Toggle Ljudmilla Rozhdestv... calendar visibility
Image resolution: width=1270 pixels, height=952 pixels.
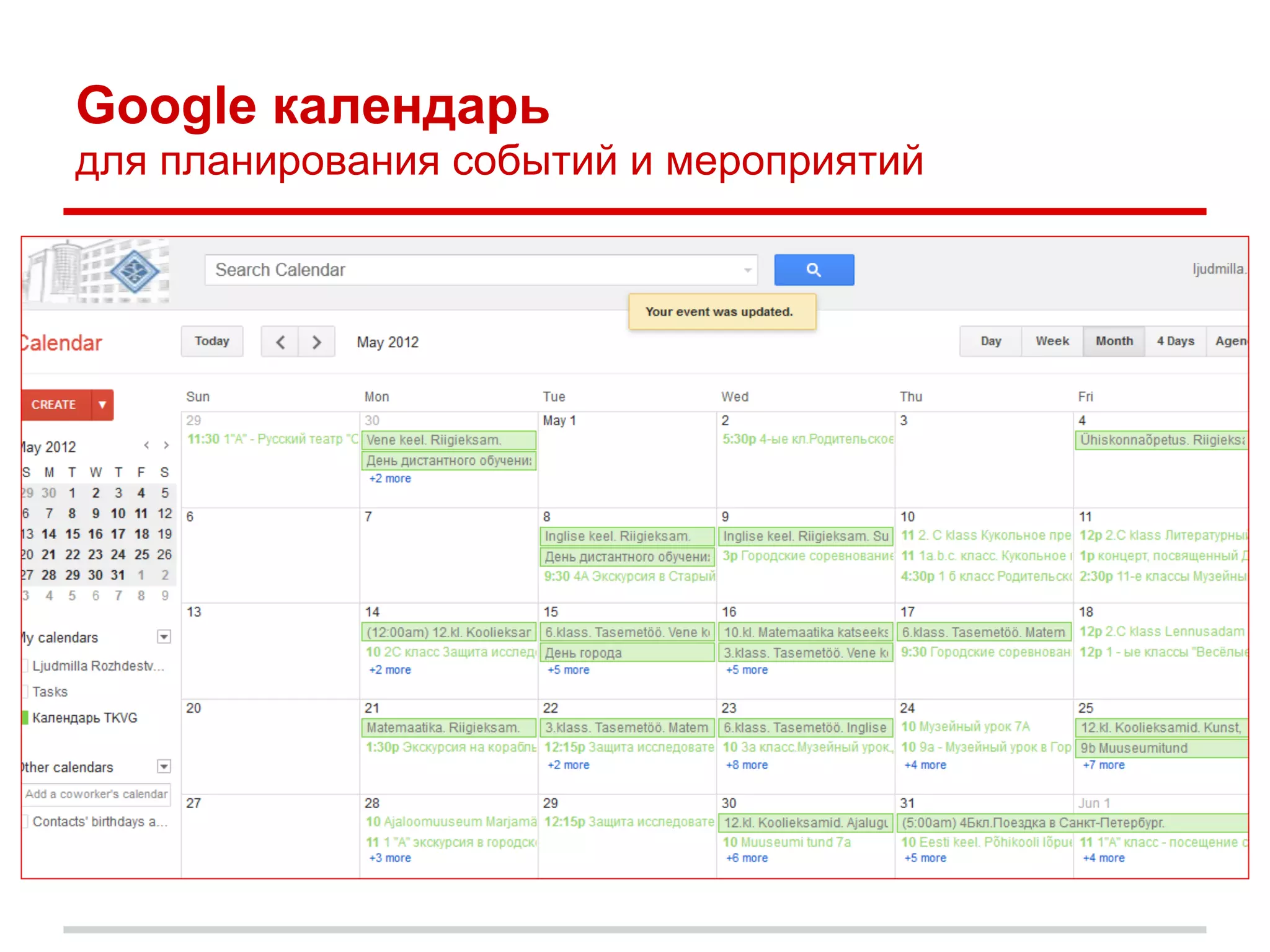25,666
